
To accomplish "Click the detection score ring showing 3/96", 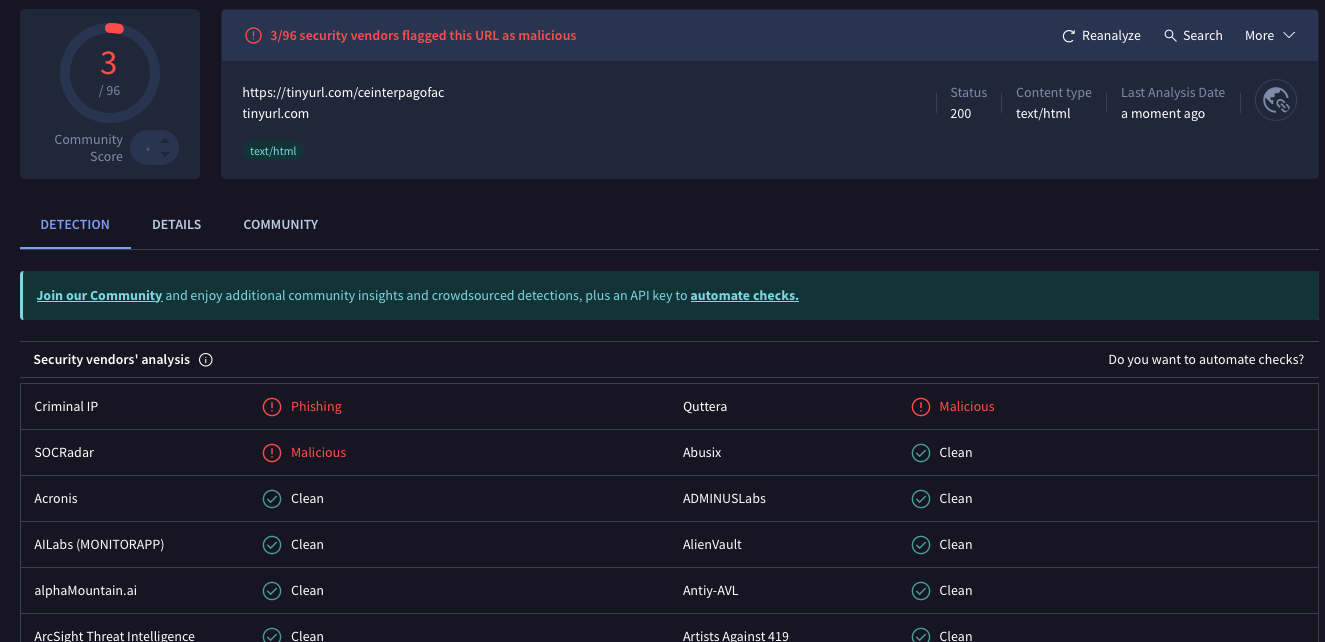I will coord(108,72).
